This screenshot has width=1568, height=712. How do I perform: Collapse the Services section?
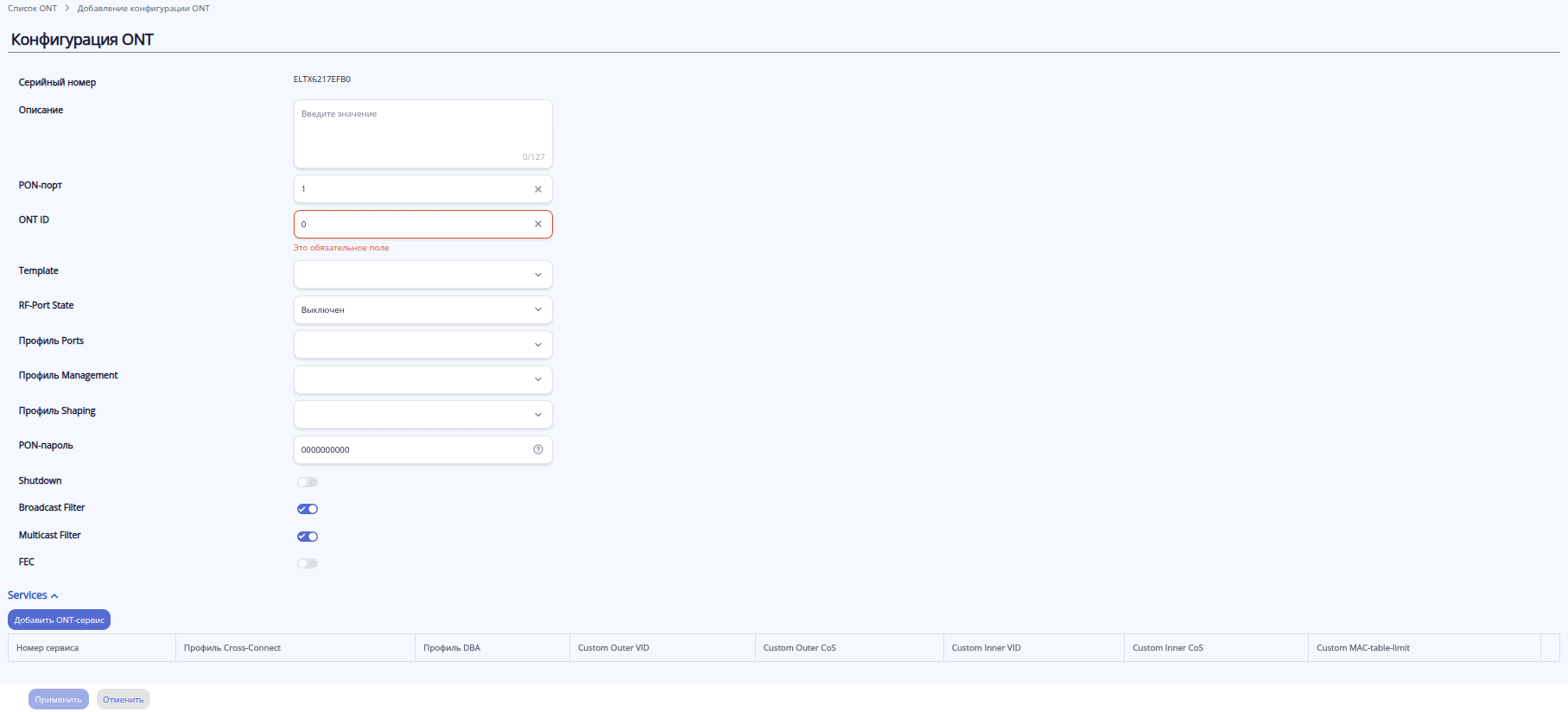click(33, 595)
